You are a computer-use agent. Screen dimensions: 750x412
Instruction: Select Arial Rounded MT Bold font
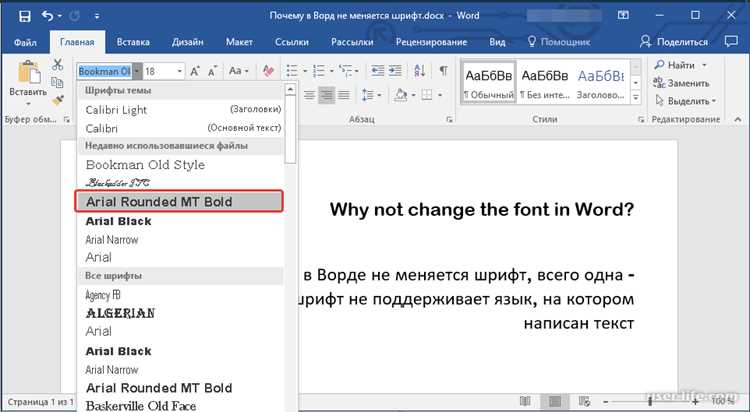coord(179,201)
